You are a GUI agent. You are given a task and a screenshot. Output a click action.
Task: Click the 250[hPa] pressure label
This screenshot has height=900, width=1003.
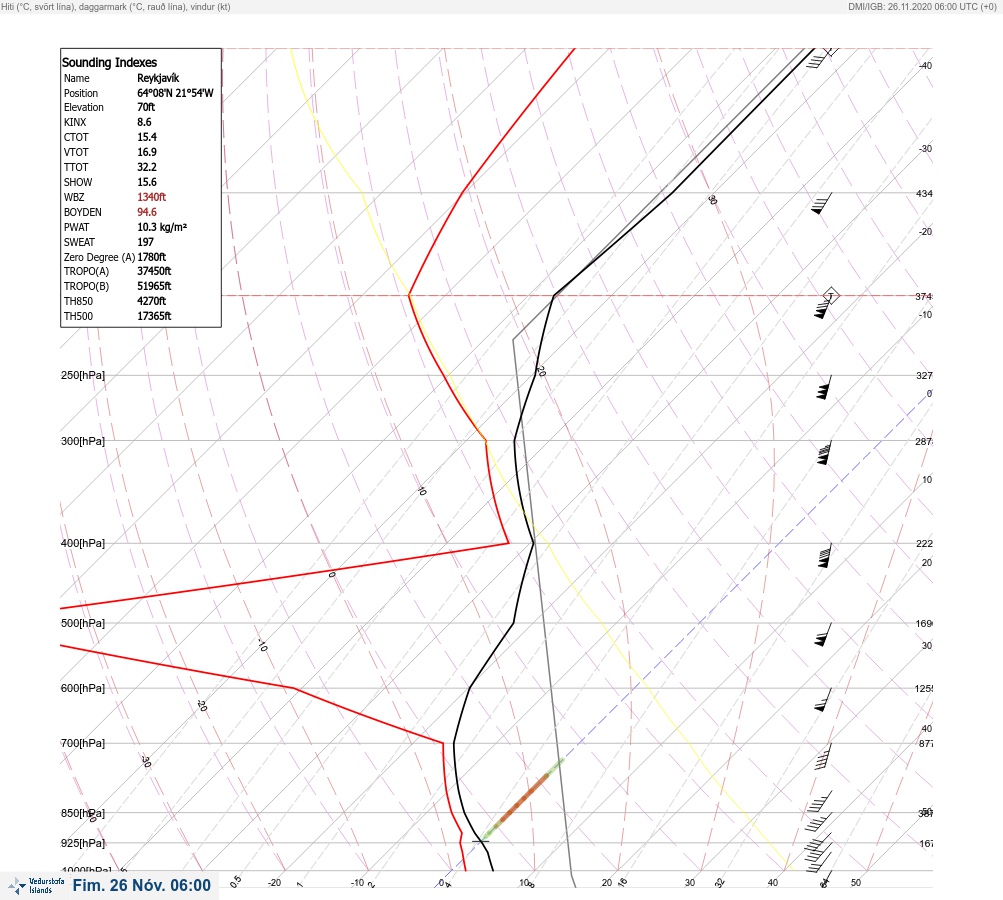coord(83,375)
